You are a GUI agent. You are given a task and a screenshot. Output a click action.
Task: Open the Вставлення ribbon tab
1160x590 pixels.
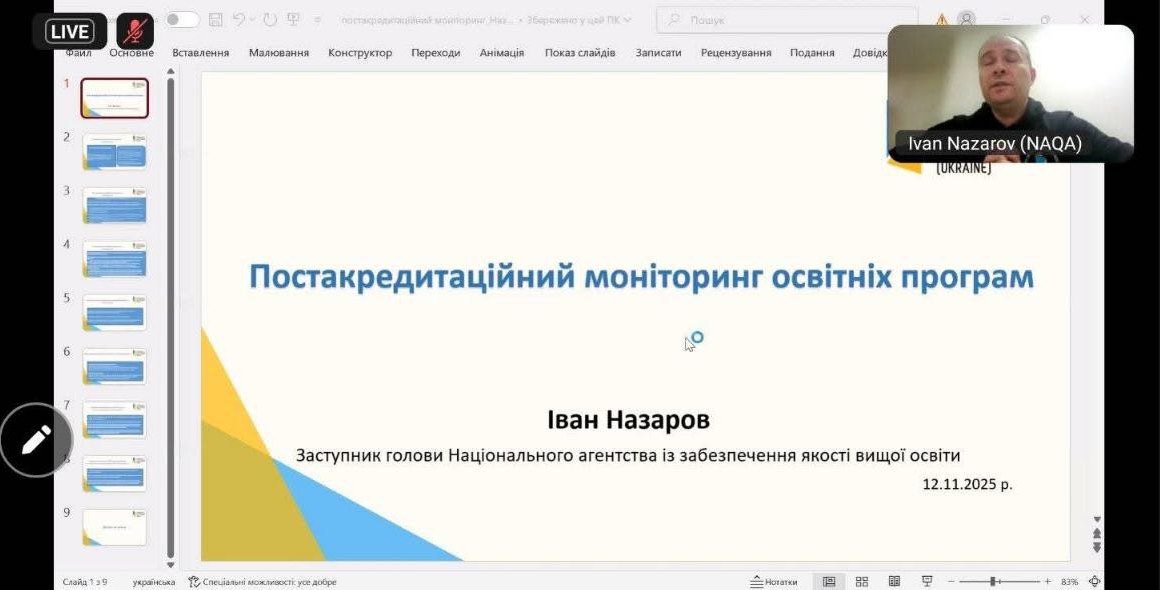200,53
